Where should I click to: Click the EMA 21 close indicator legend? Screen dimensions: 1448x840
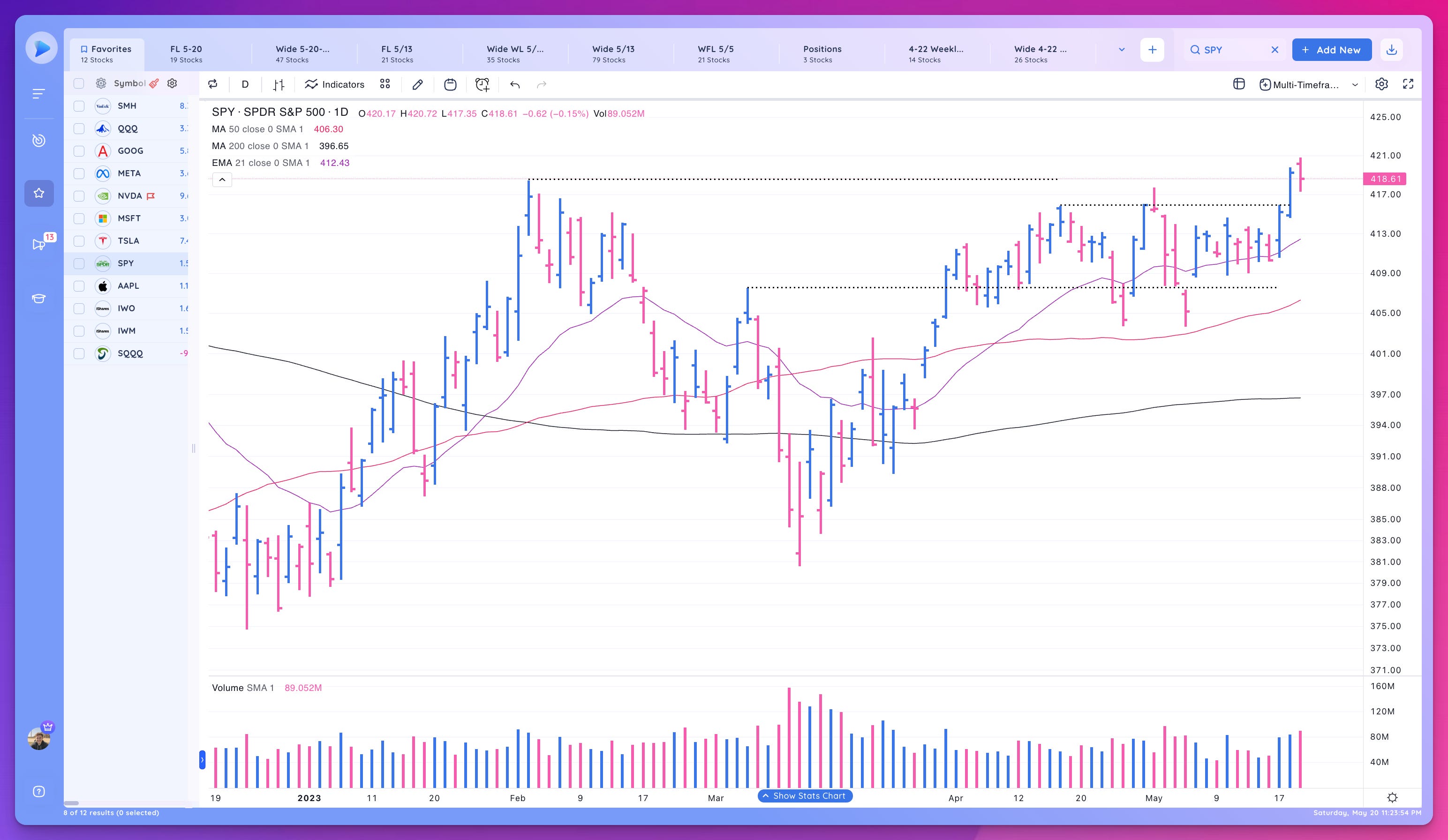tap(280, 163)
